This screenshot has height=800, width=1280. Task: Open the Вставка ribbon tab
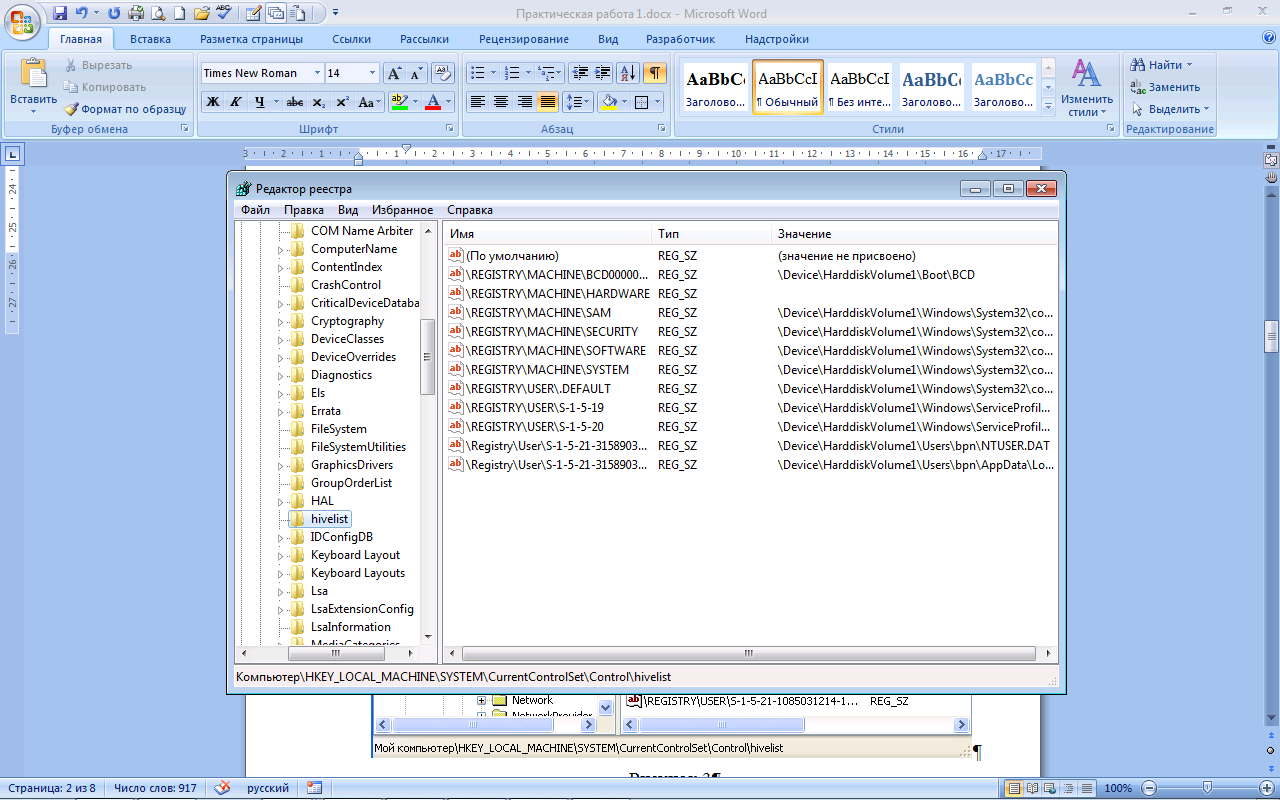150,39
